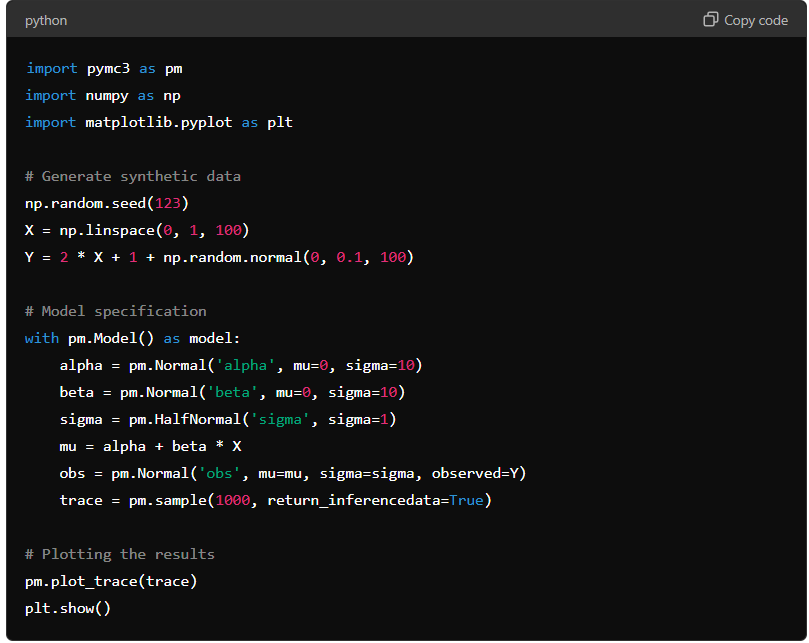
Task: Click the sample count 1000
Action: (232, 500)
